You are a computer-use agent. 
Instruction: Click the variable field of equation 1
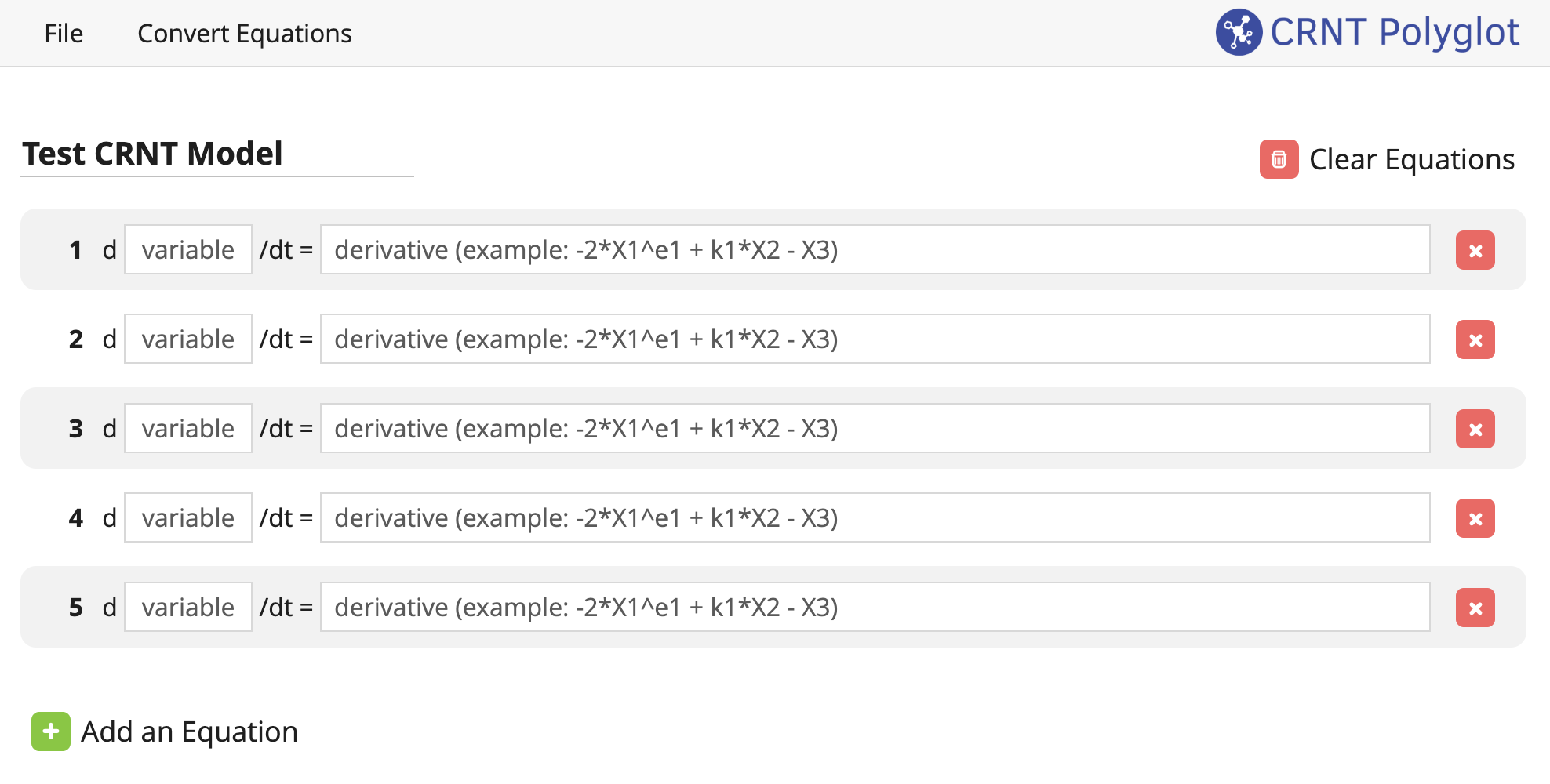coord(187,250)
